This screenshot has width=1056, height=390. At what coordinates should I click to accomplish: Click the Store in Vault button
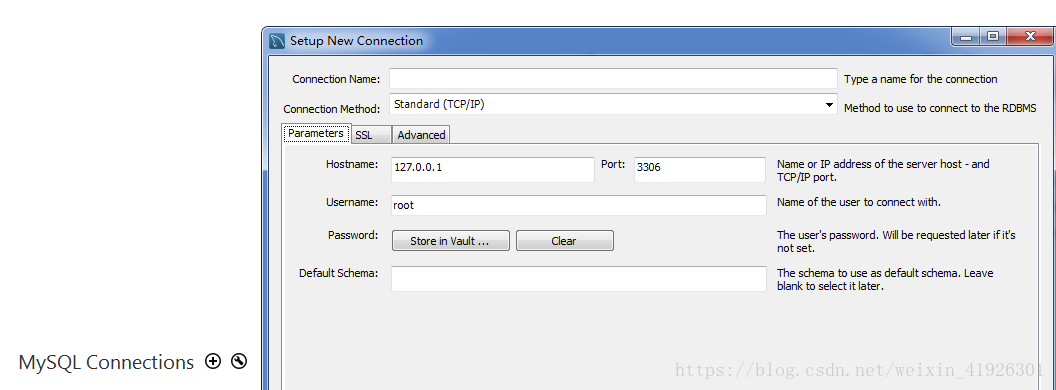451,240
